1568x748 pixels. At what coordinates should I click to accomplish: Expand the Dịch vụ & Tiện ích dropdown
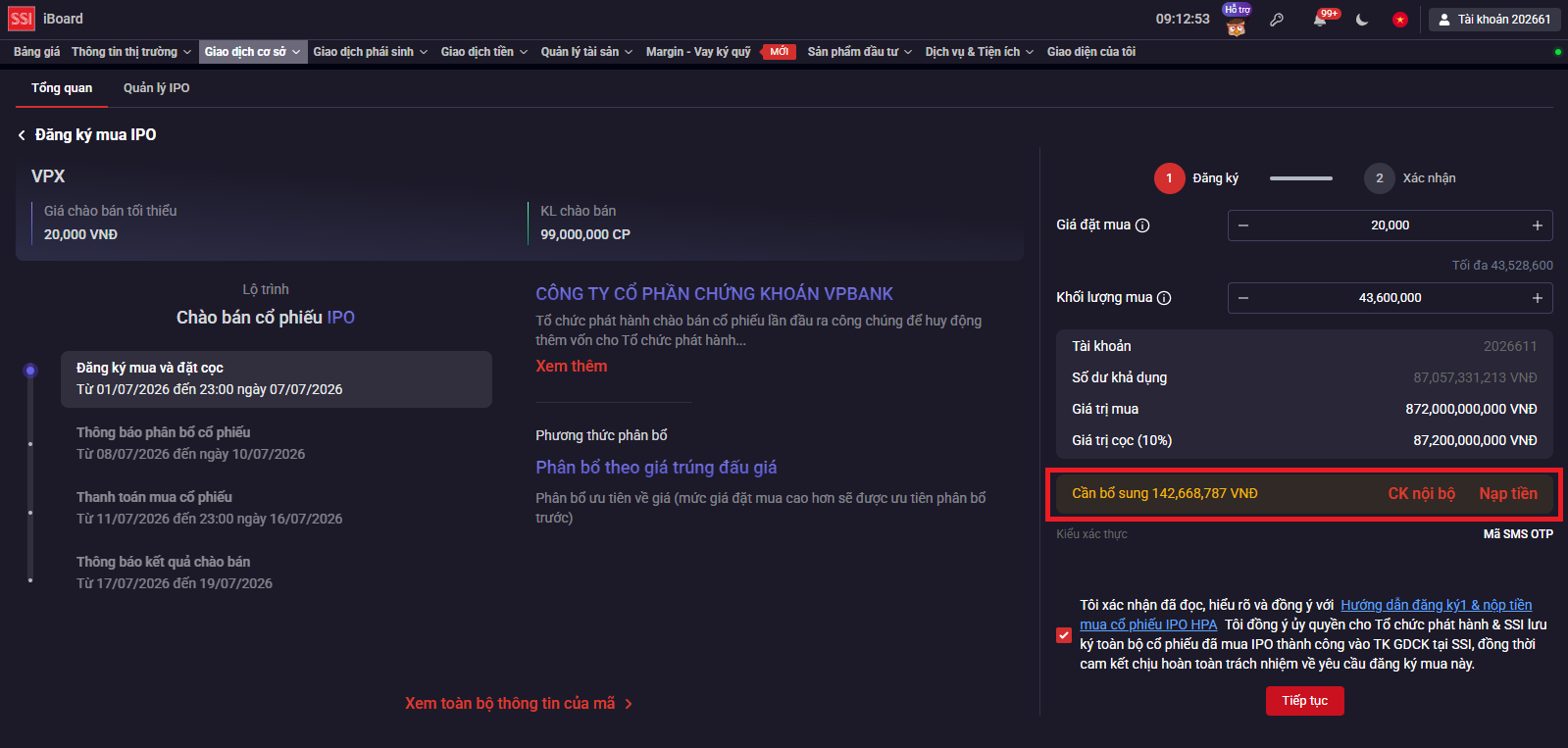(x=980, y=52)
